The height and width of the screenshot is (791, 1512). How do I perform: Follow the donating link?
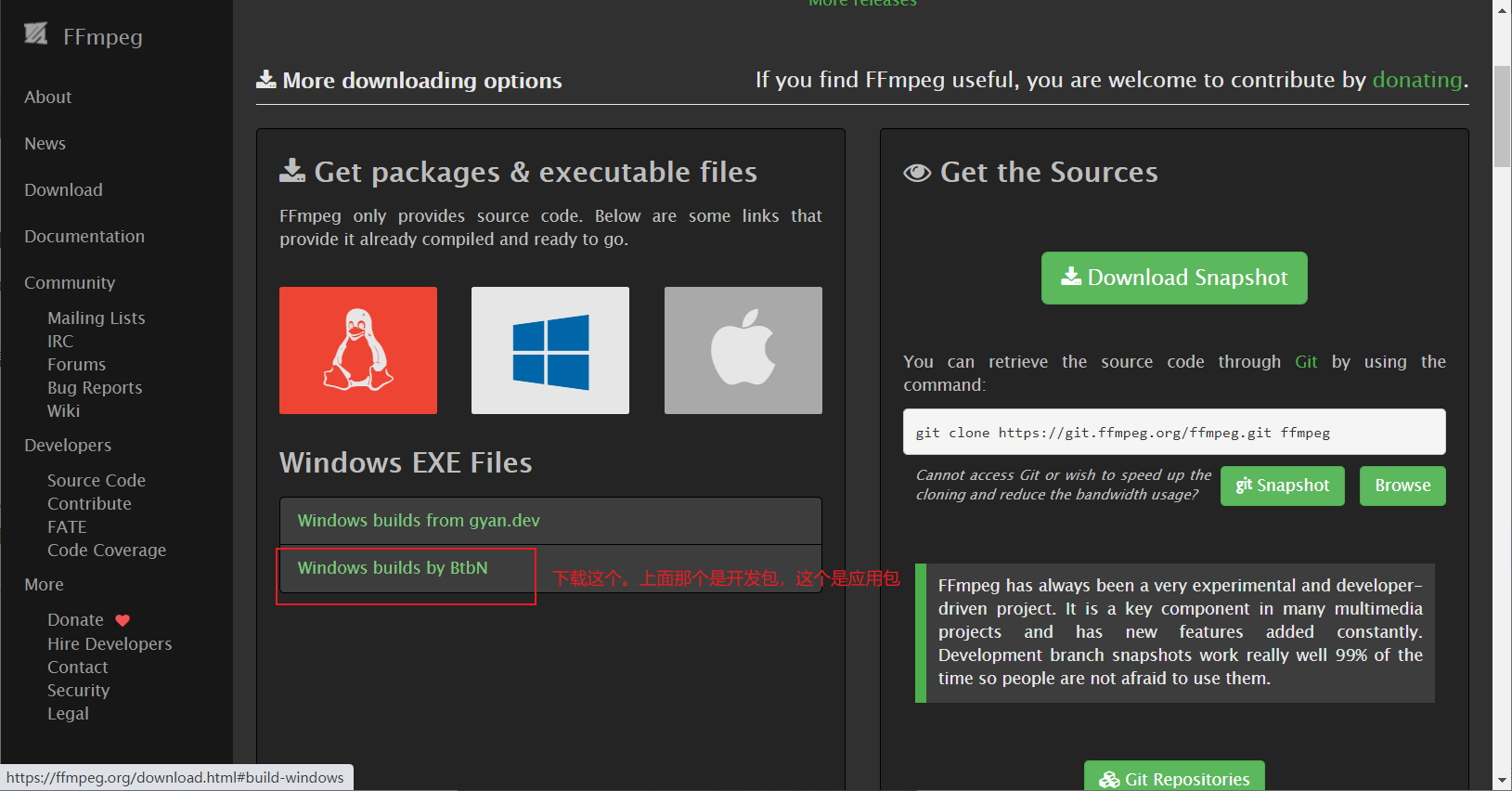tap(1417, 80)
